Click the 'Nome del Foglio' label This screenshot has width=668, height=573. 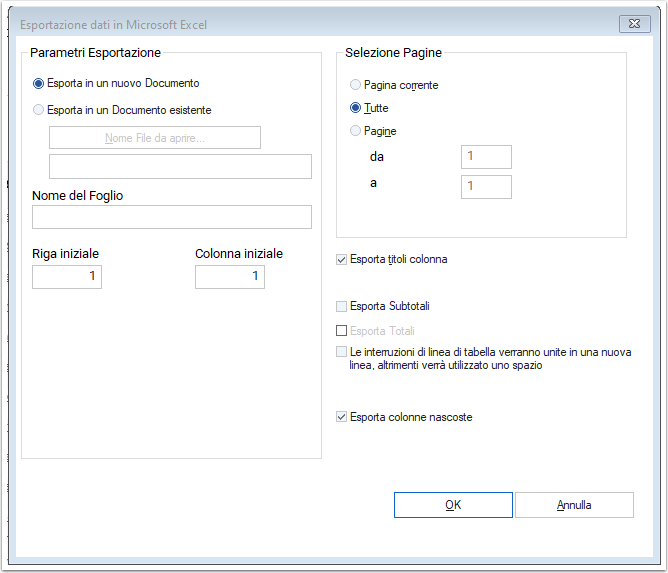(78, 196)
